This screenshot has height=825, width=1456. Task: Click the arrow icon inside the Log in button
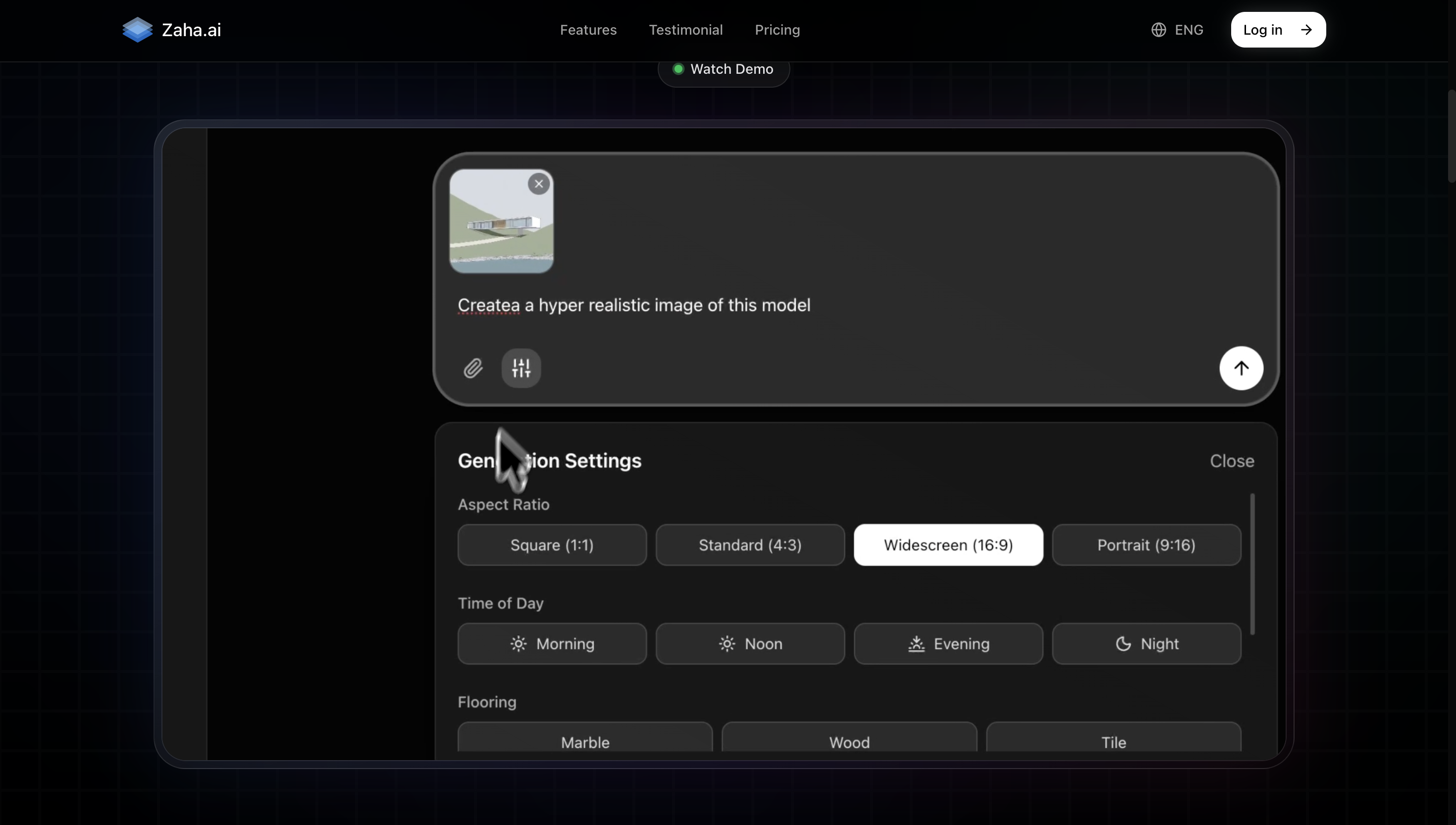(1307, 30)
